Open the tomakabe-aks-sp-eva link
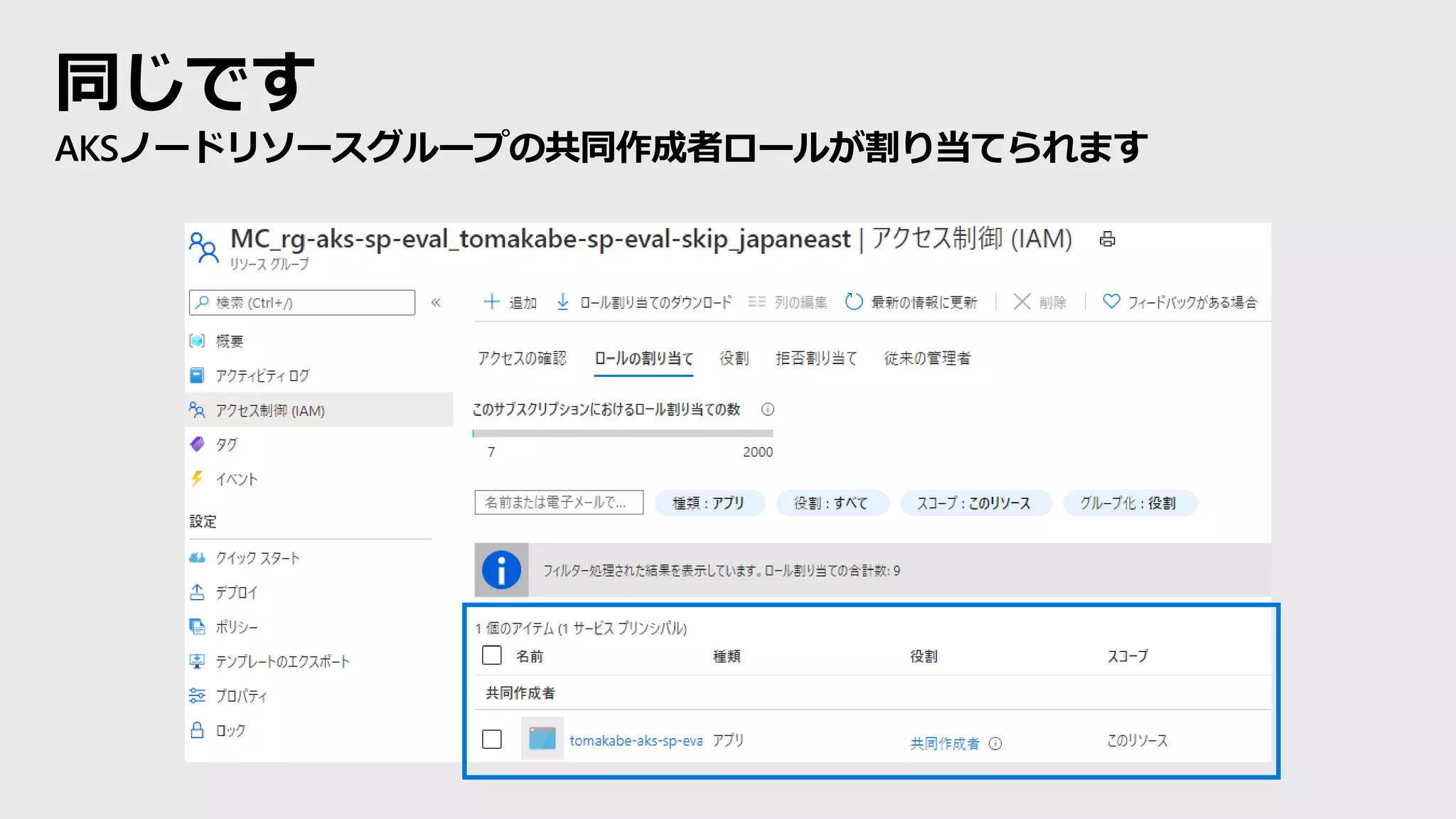 point(636,741)
